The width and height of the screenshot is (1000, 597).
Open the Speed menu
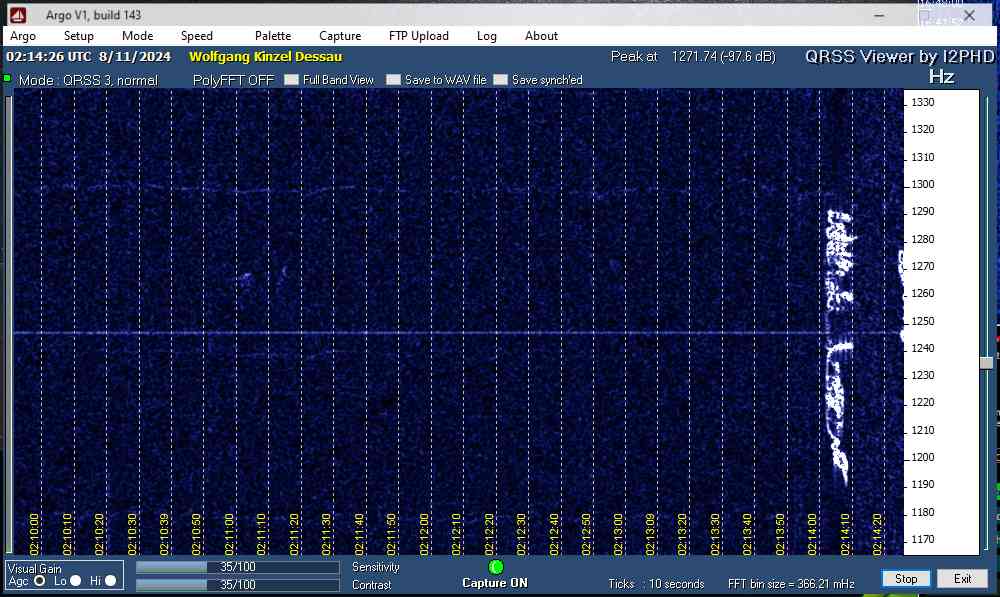196,36
